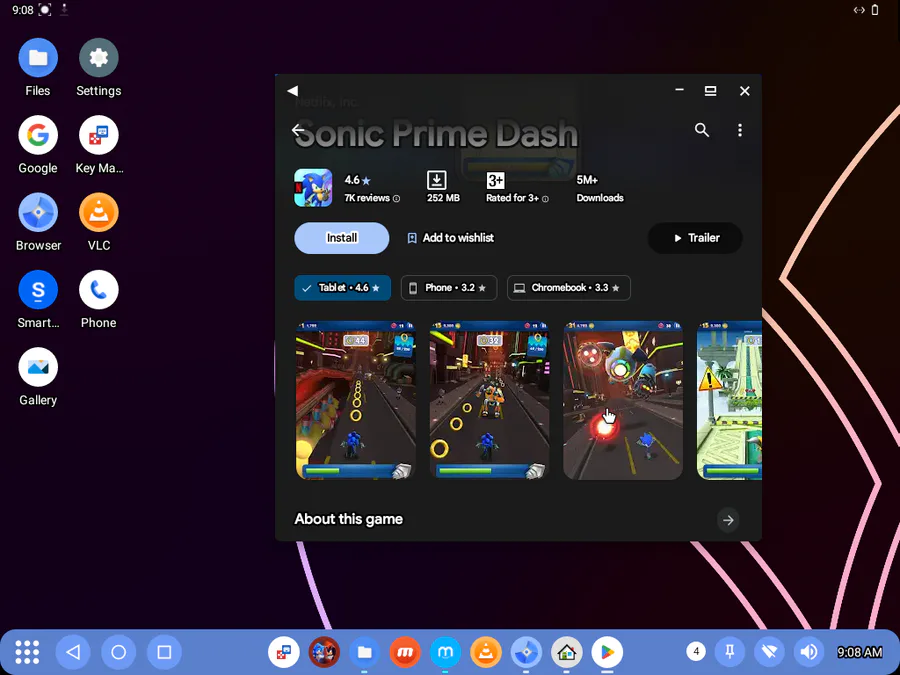Click the 252 MB download size icon
The image size is (900, 675).
pyautogui.click(x=437, y=180)
